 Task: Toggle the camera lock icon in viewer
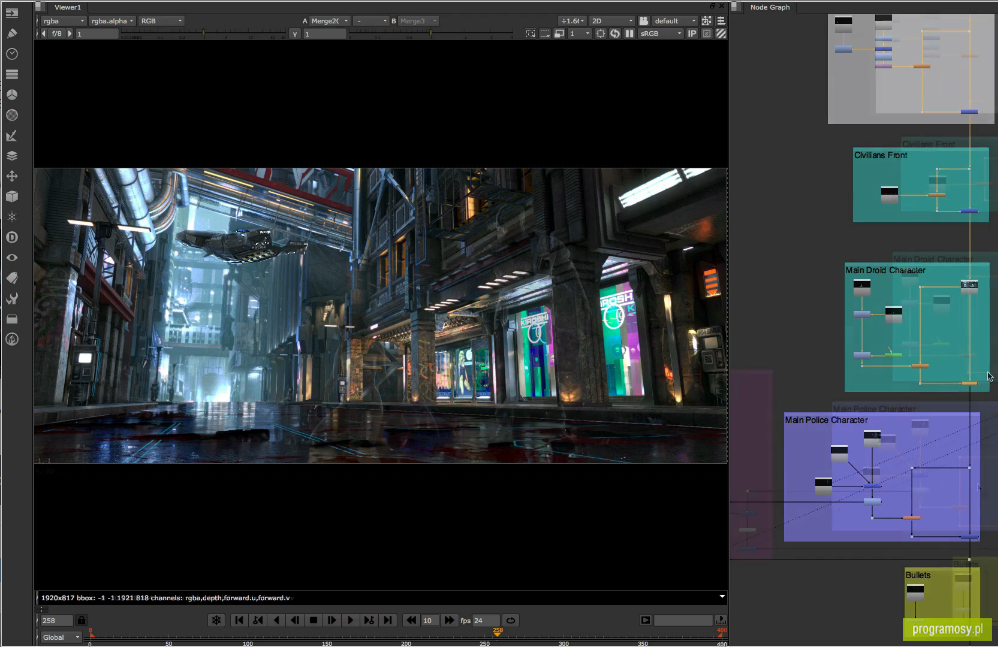[643, 21]
